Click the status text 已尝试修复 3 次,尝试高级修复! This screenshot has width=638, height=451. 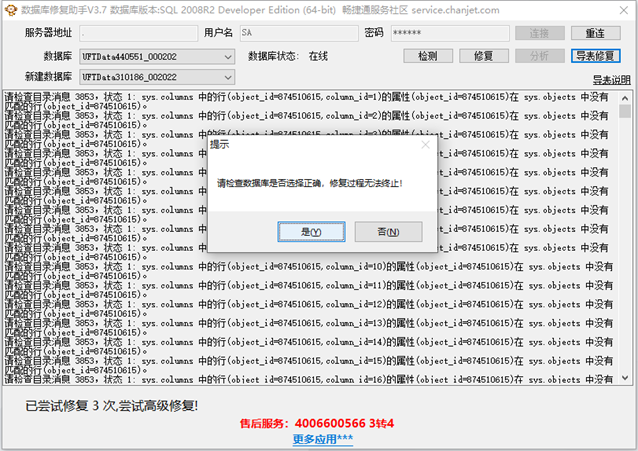112,406
